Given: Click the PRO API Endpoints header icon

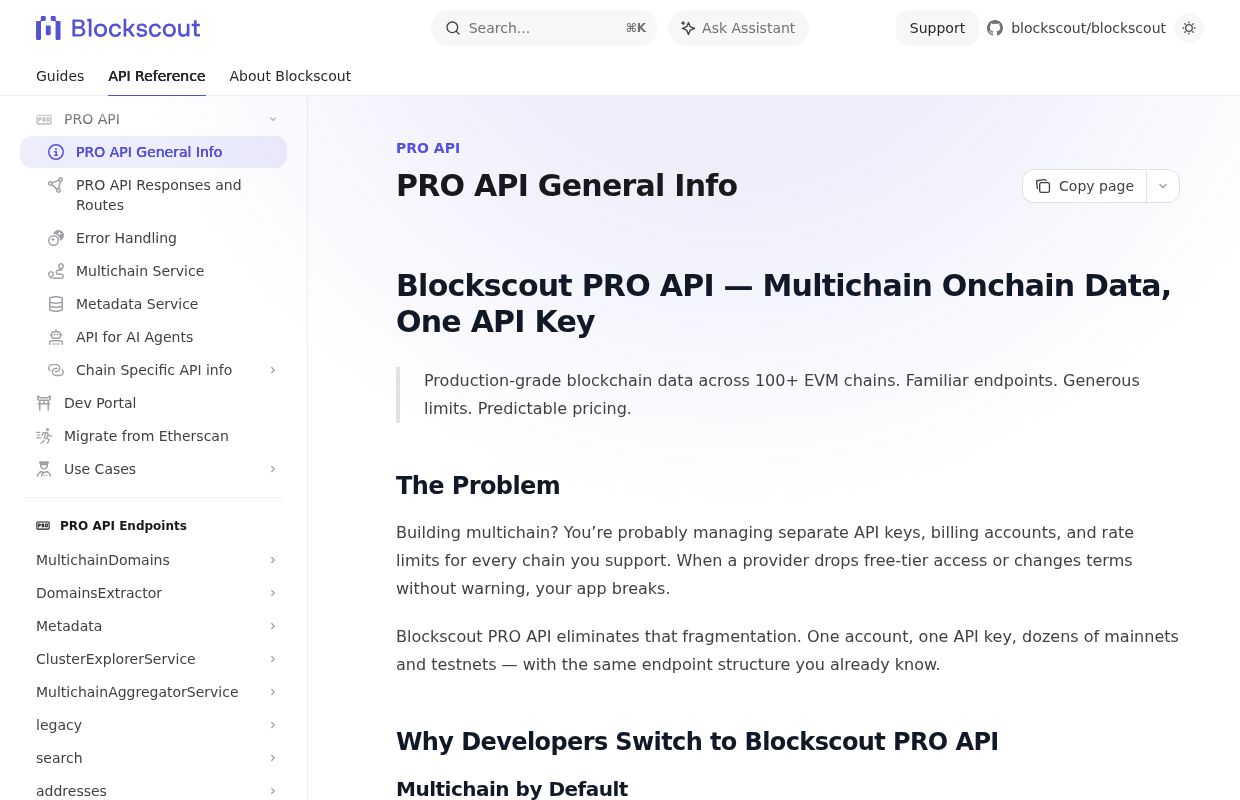Looking at the screenshot, I should click(x=43, y=526).
